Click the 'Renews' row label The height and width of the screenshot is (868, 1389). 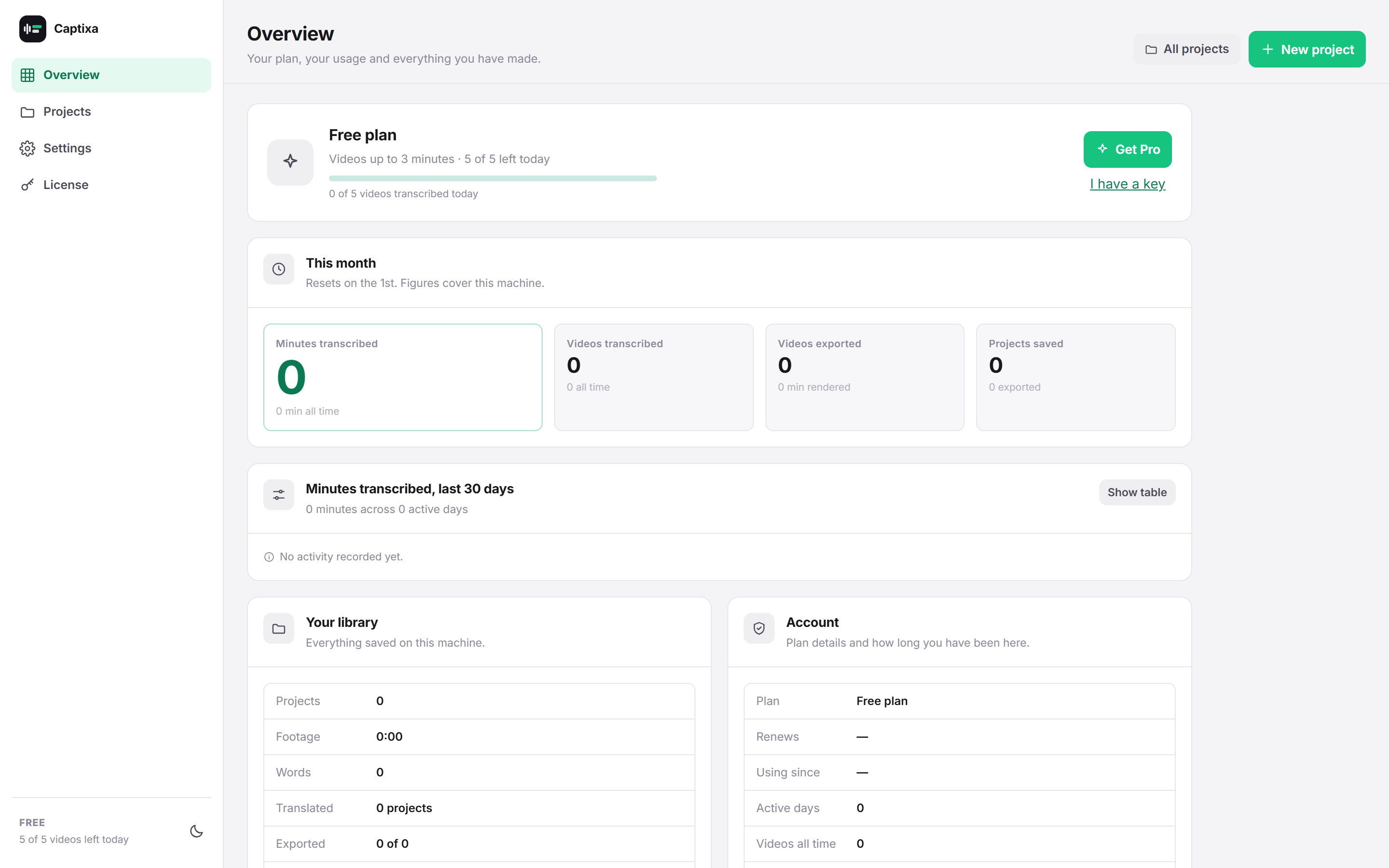point(777,736)
